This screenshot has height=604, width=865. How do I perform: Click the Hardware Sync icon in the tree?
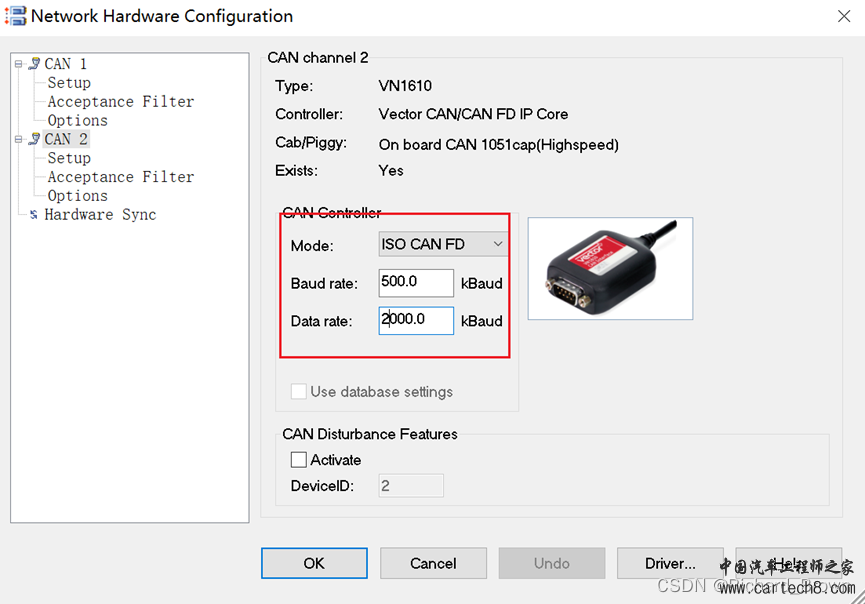(x=33, y=214)
